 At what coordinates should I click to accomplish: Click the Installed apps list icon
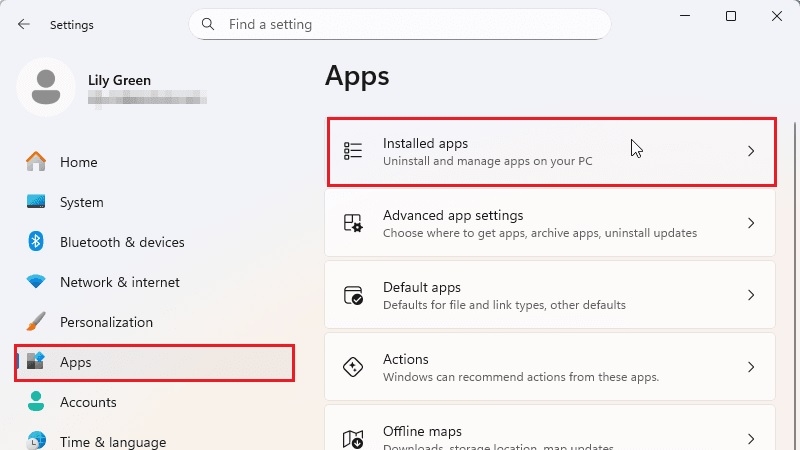353,151
